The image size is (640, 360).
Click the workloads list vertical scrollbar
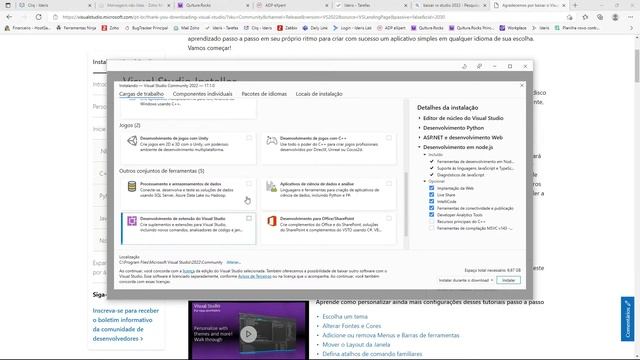406,204
